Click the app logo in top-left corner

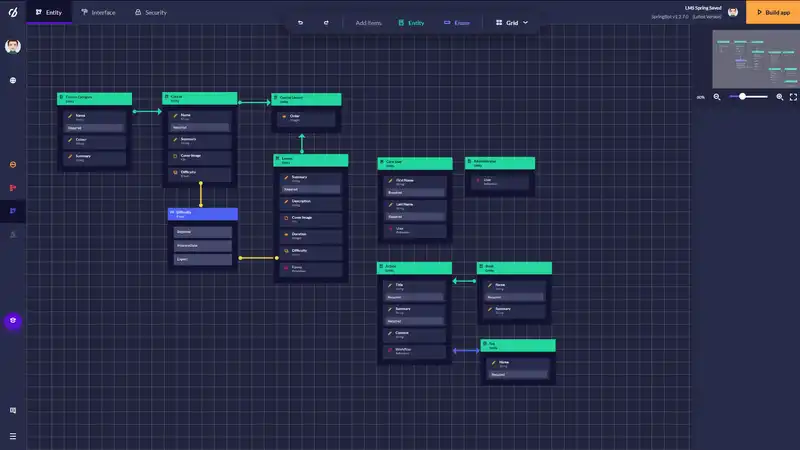point(12,12)
